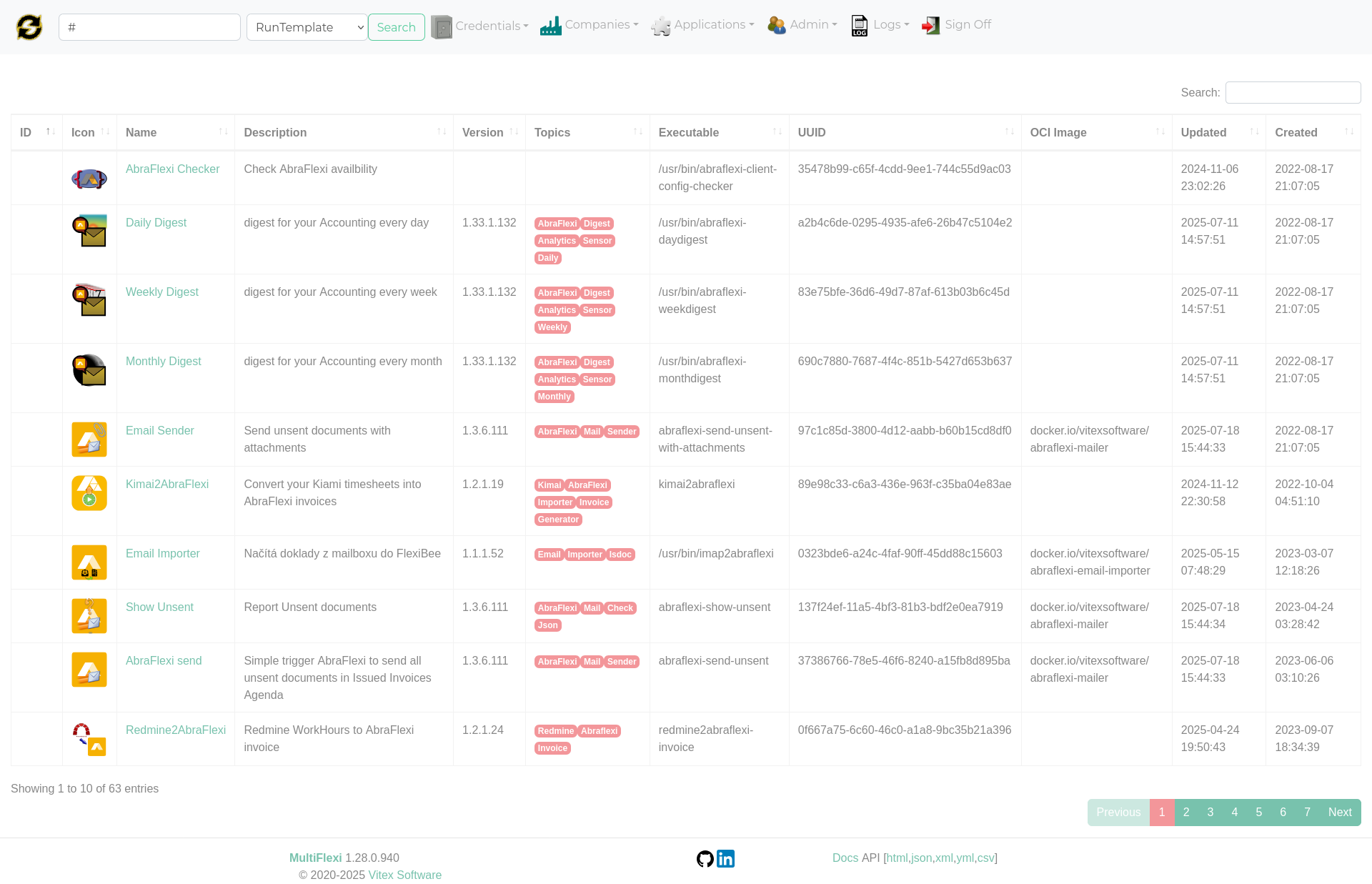Screen dimensions: 1372x884
Task: Click the Monthly Digest app icon
Action: pyautogui.click(x=89, y=369)
